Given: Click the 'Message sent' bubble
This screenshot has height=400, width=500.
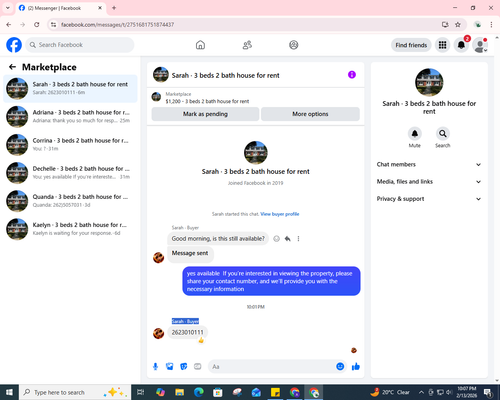Looking at the screenshot, I should 190,253.
